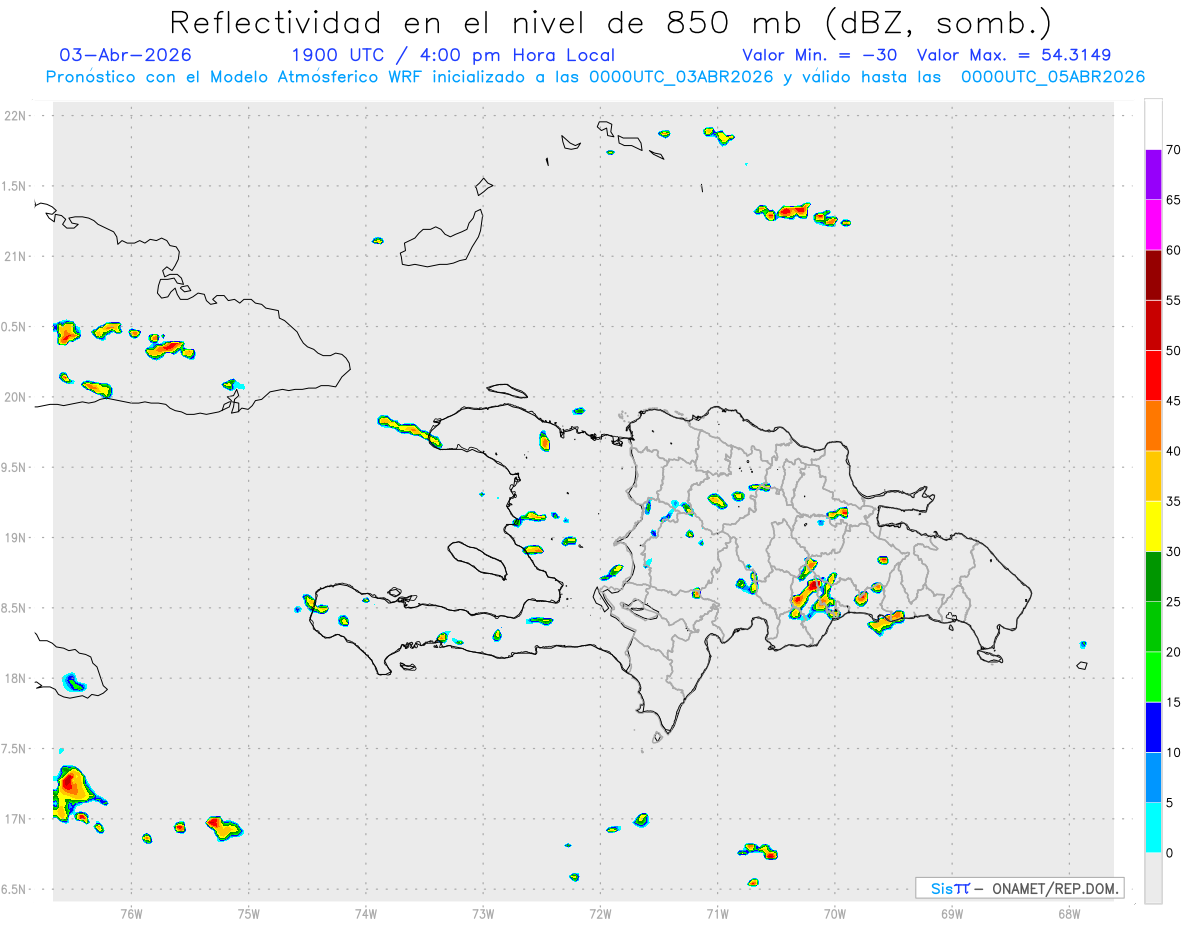This screenshot has height=927, width=1200.
Task: Click the 76W longitude axis label
Action: click(x=131, y=913)
